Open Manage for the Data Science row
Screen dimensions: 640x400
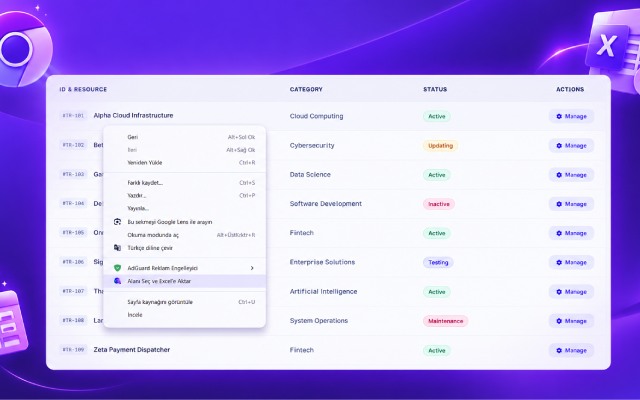point(571,175)
